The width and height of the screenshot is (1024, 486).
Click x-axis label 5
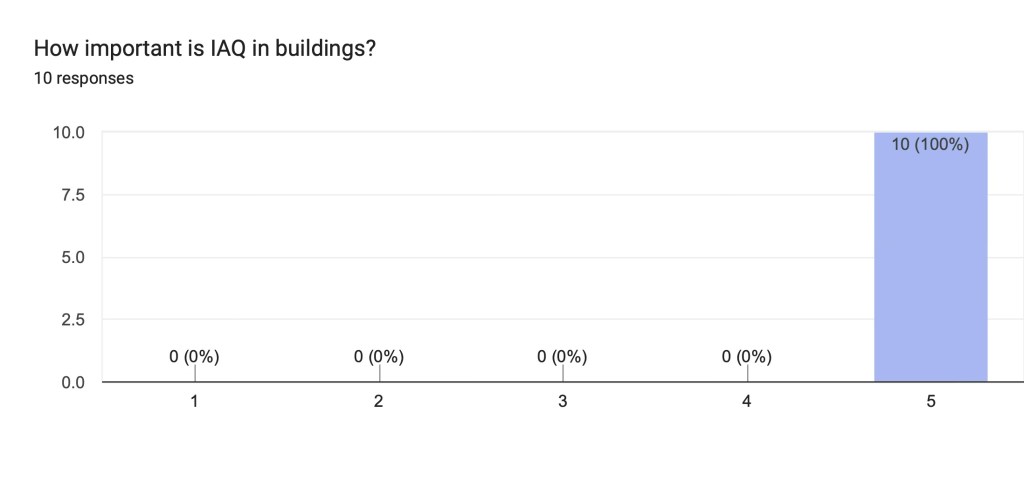930,402
